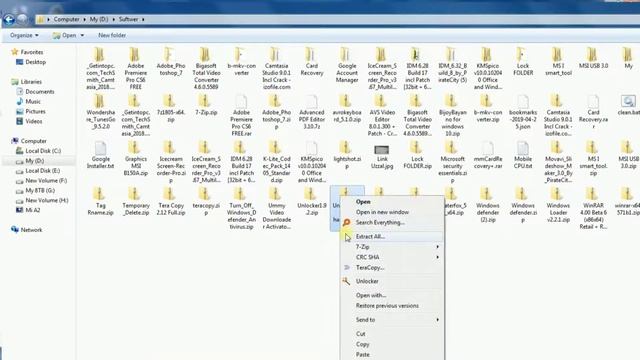Click the Open toolbar button
Viewport: 640px width, 360px height.
(64, 36)
